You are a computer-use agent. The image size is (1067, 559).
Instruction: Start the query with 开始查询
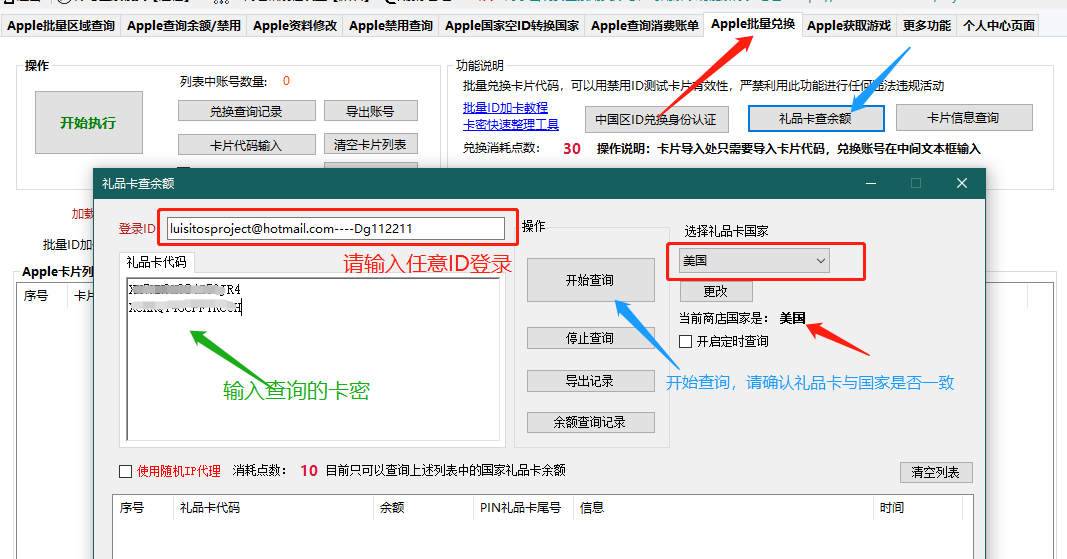click(590, 280)
